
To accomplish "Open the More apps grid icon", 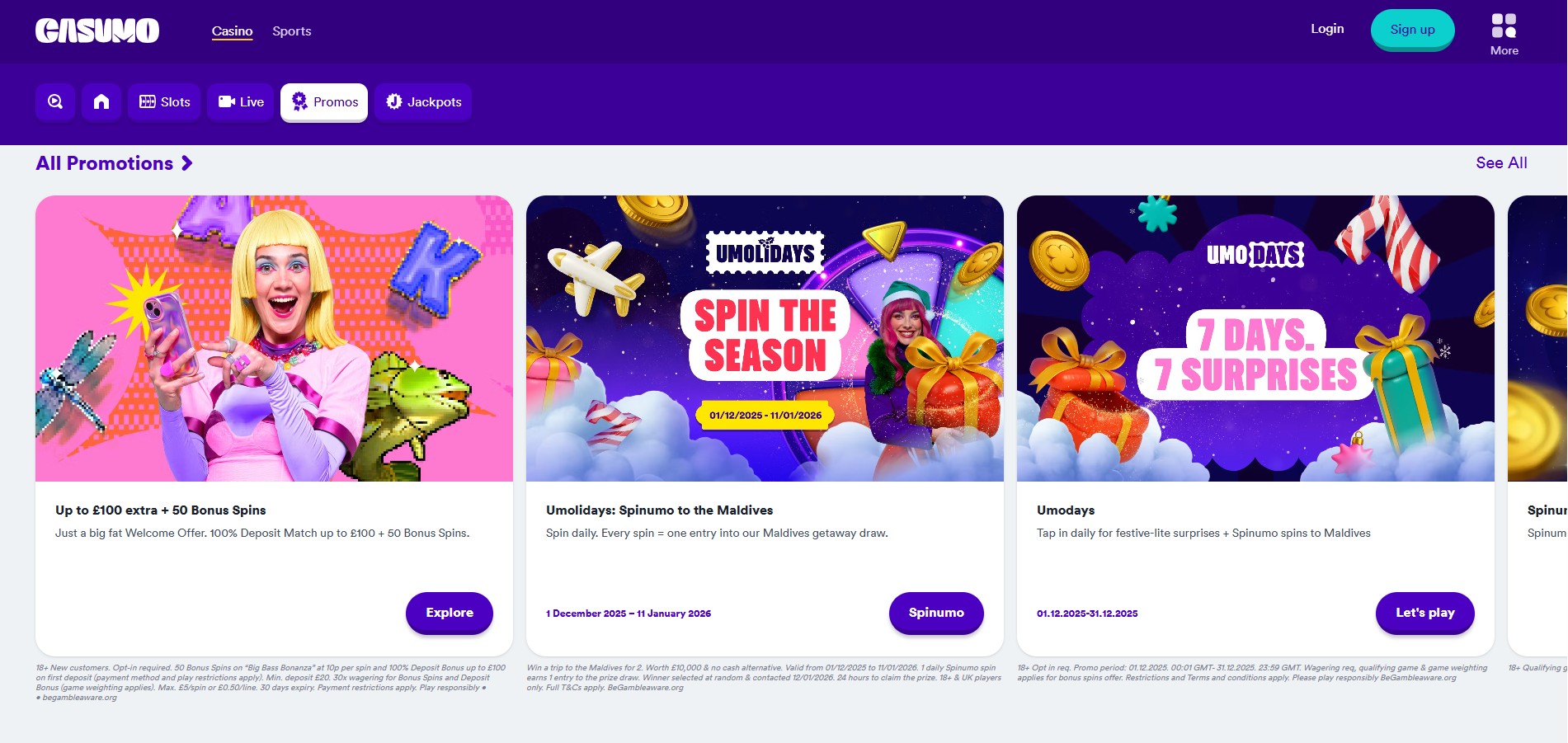I will (1504, 26).
